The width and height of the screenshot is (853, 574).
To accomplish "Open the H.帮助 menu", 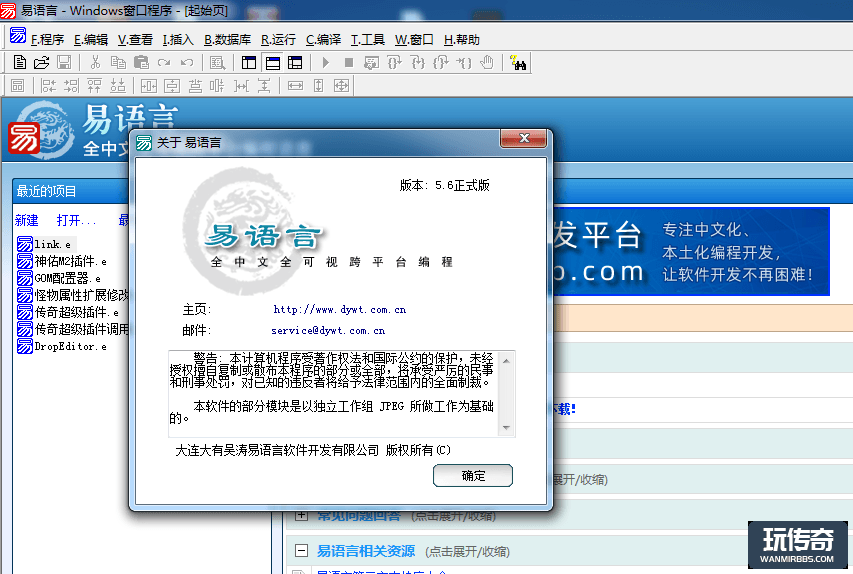I will point(461,40).
